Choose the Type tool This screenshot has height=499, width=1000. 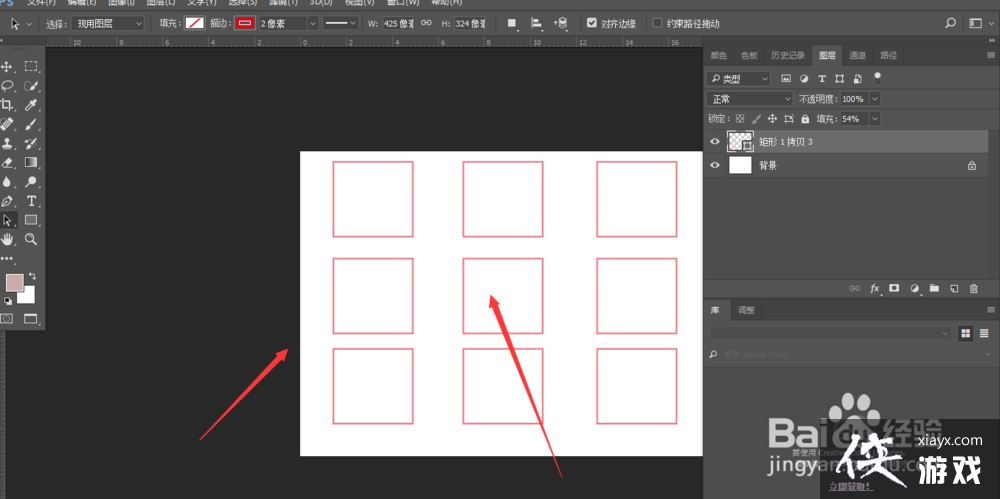click(31, 201)
